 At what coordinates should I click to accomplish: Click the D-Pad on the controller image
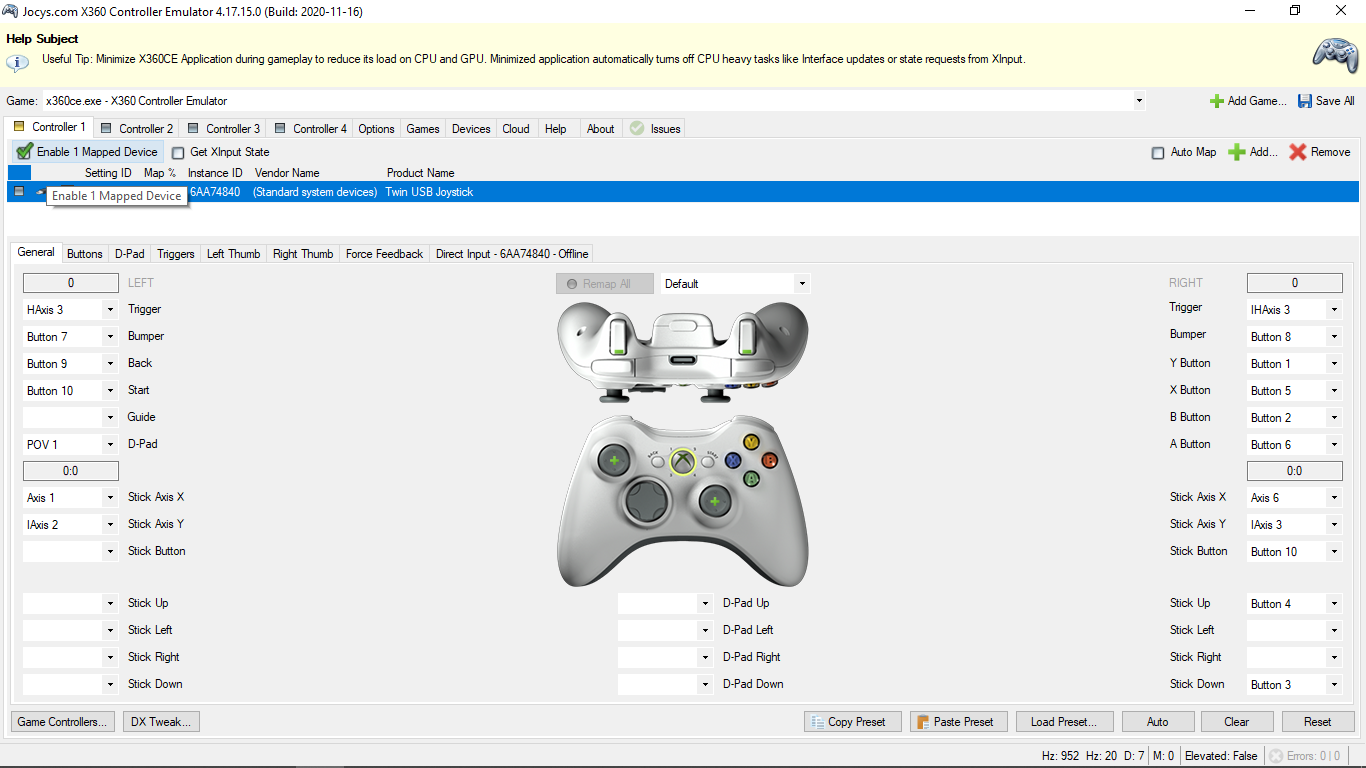pos(647,499)
